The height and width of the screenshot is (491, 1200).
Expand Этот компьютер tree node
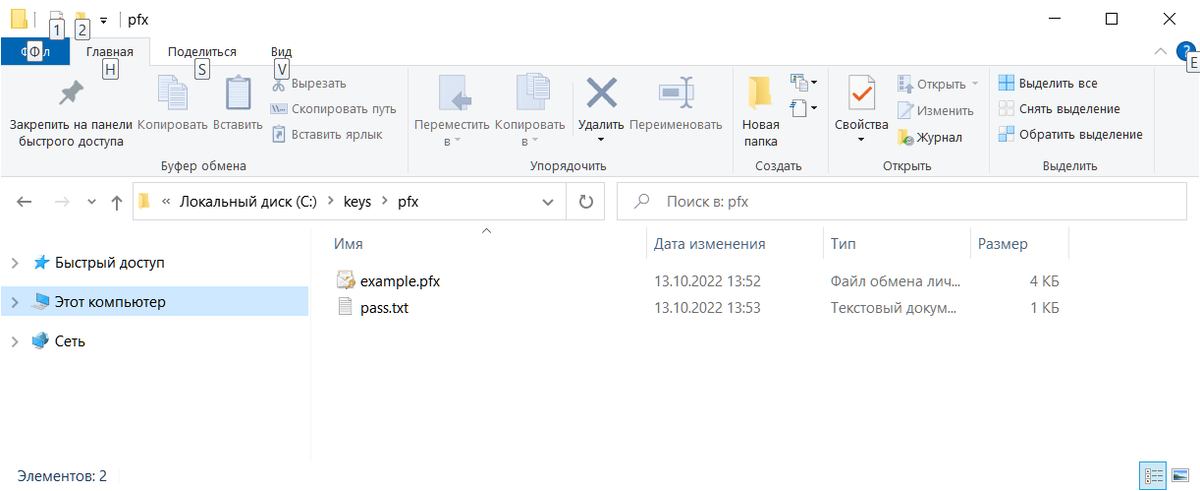coord(15,301)
